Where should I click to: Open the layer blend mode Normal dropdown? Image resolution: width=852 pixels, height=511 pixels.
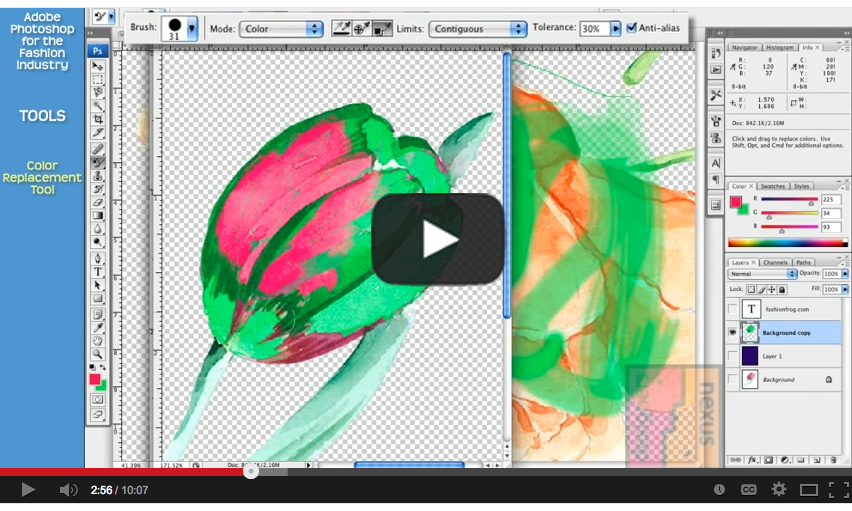click(x=762, y=273)
